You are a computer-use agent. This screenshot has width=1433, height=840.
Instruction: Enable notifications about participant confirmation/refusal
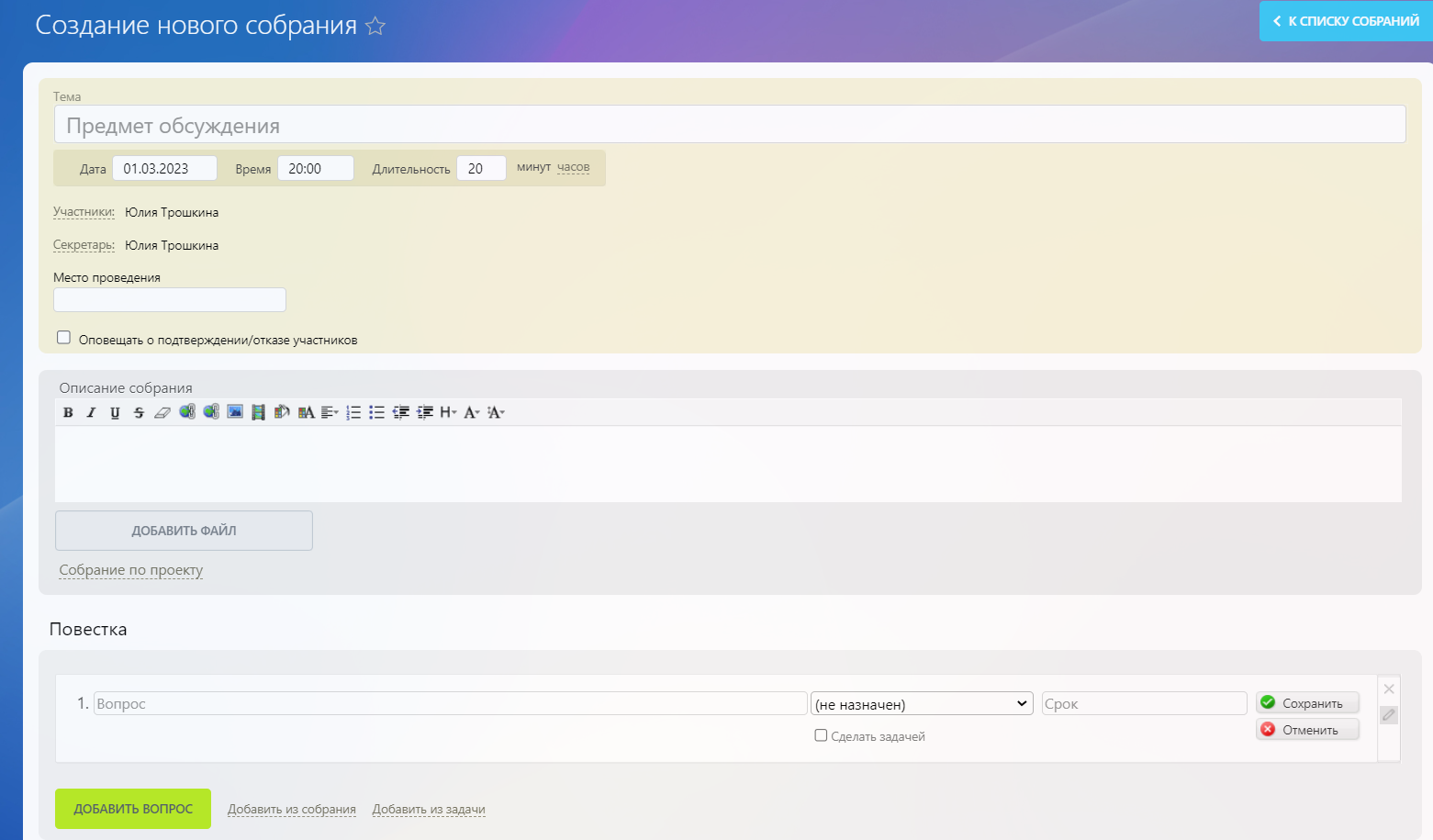point(63,338)
